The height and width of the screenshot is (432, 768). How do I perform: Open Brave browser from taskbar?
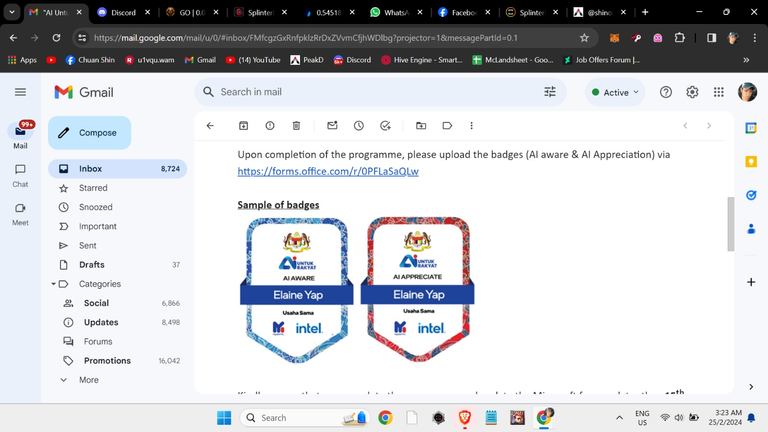pyautogui.click(x=464, y=418)
